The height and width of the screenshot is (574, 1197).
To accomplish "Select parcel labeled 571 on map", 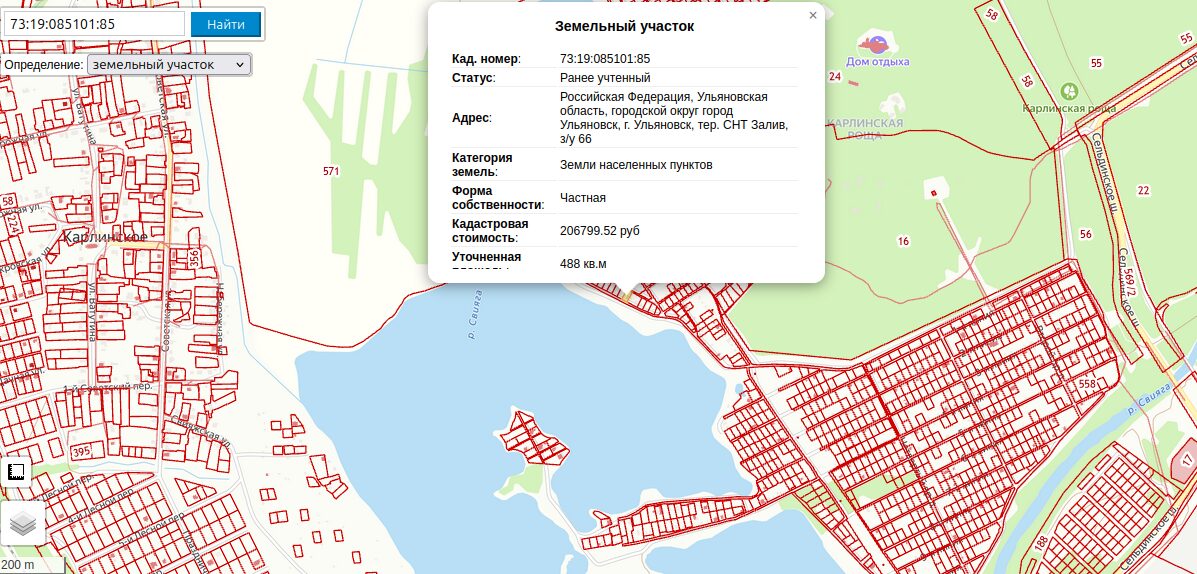I will [x=331, y=171].
